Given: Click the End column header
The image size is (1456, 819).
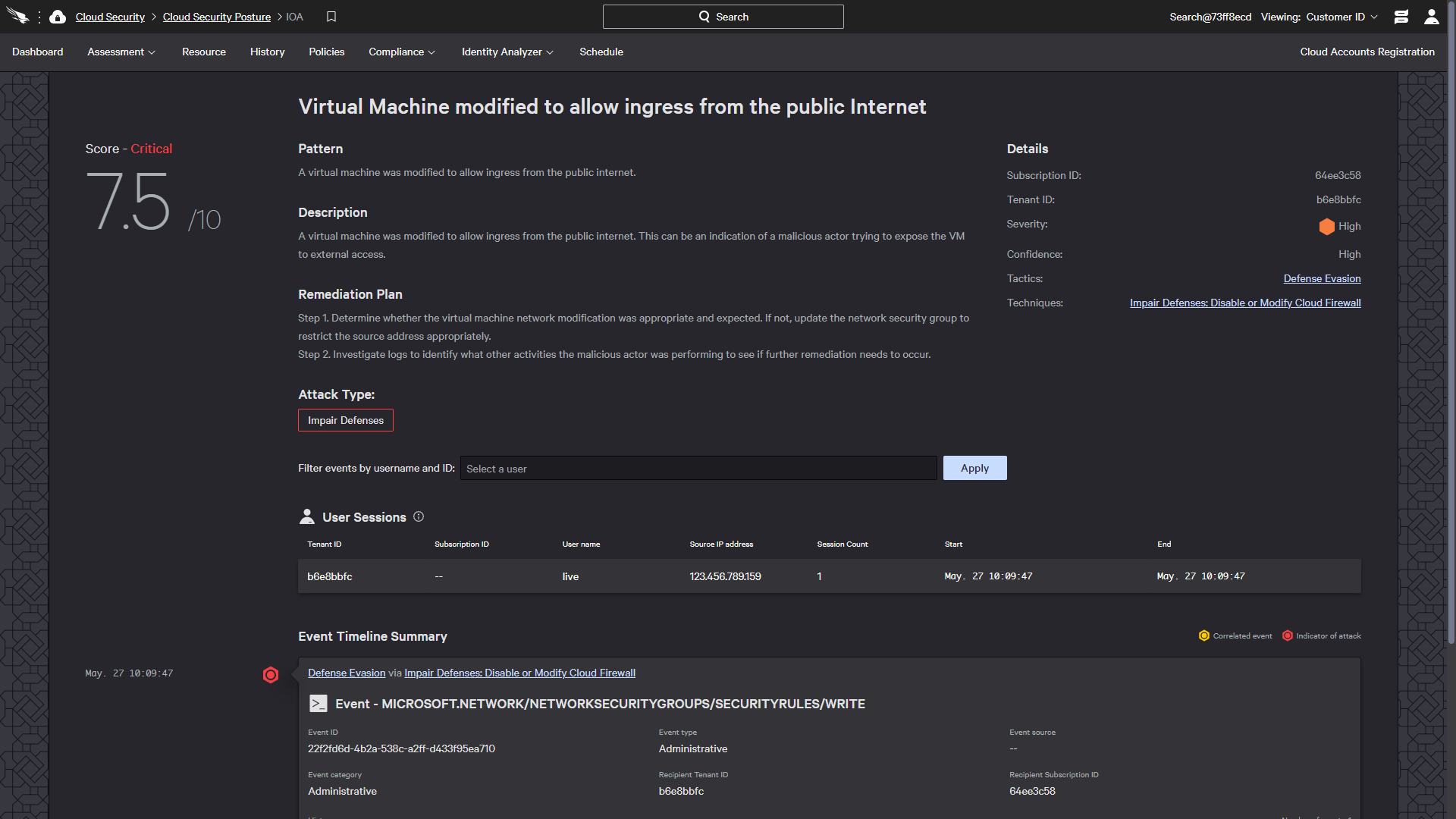Looking at the screenshot, I should click(x=1164, y=544).
